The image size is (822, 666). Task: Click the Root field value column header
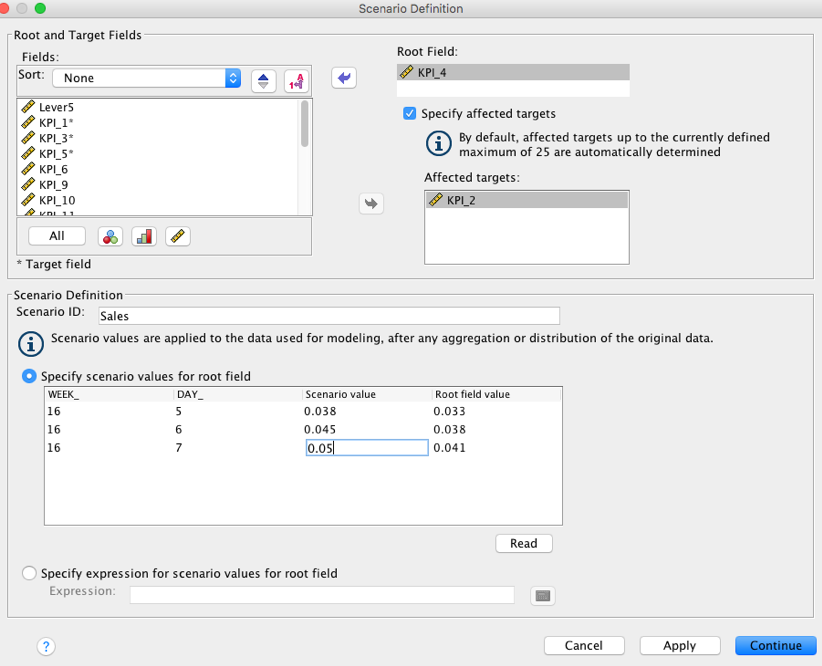pyautogui.click(x=497, y=394)
